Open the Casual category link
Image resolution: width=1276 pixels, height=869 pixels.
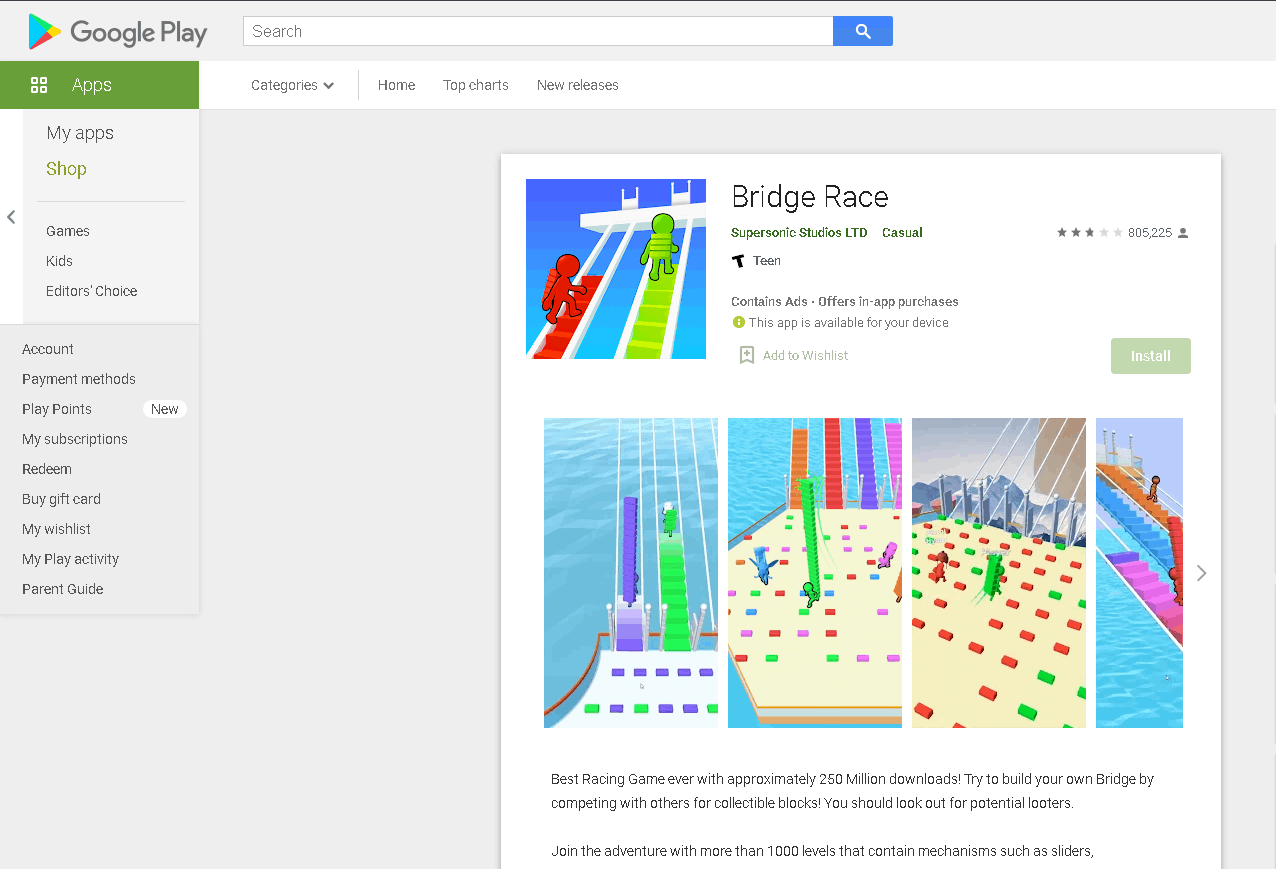(x=902, y=233)
